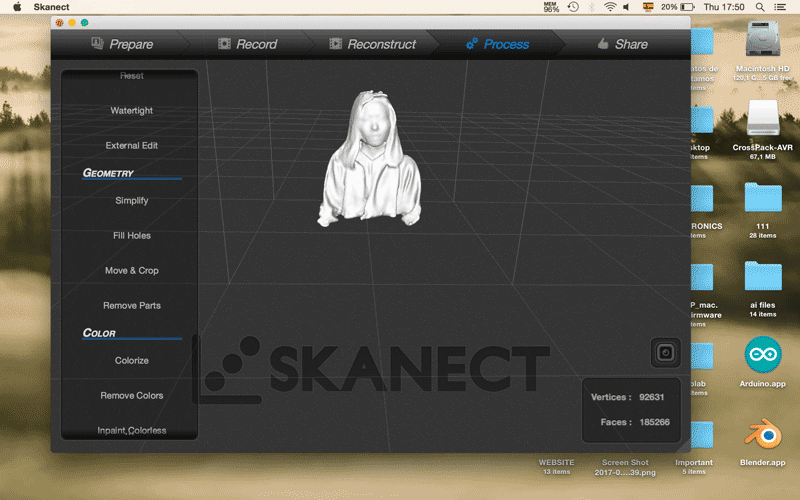
Task: Click the Bluetooth menu bar icon
Action: (x=592, y=7)
